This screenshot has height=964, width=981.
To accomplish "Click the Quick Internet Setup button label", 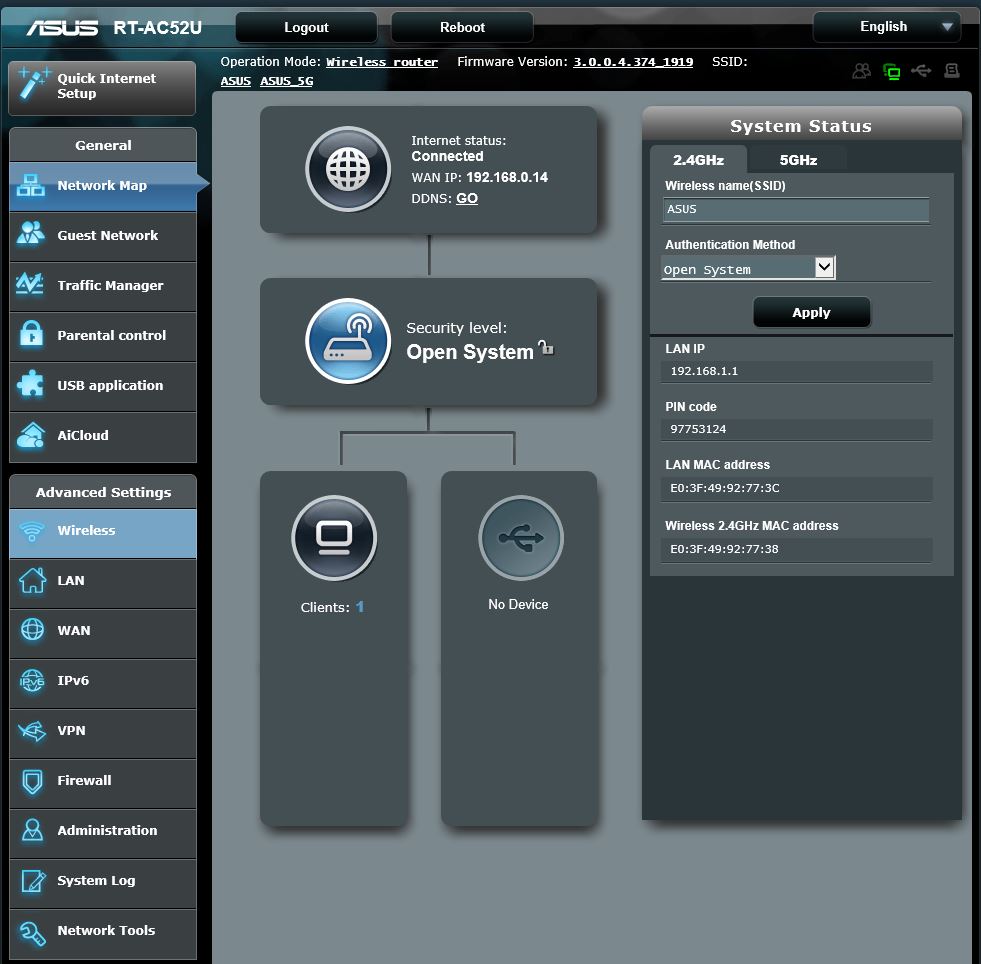I will (x=106, y=86).
